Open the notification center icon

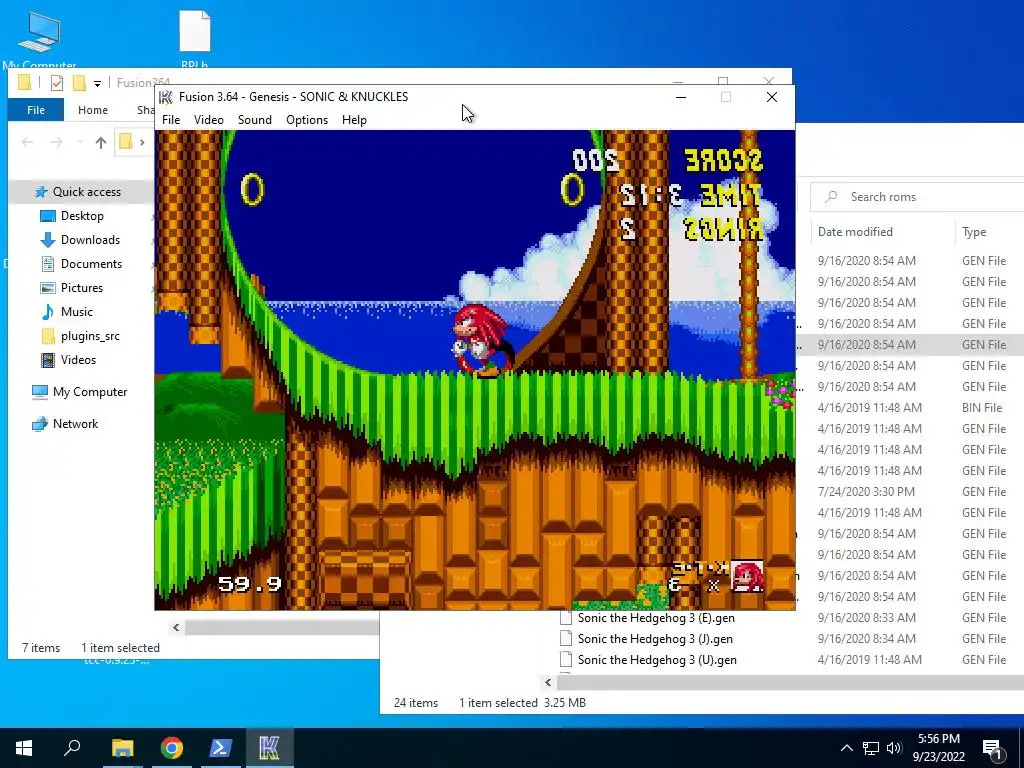(992, 748)
